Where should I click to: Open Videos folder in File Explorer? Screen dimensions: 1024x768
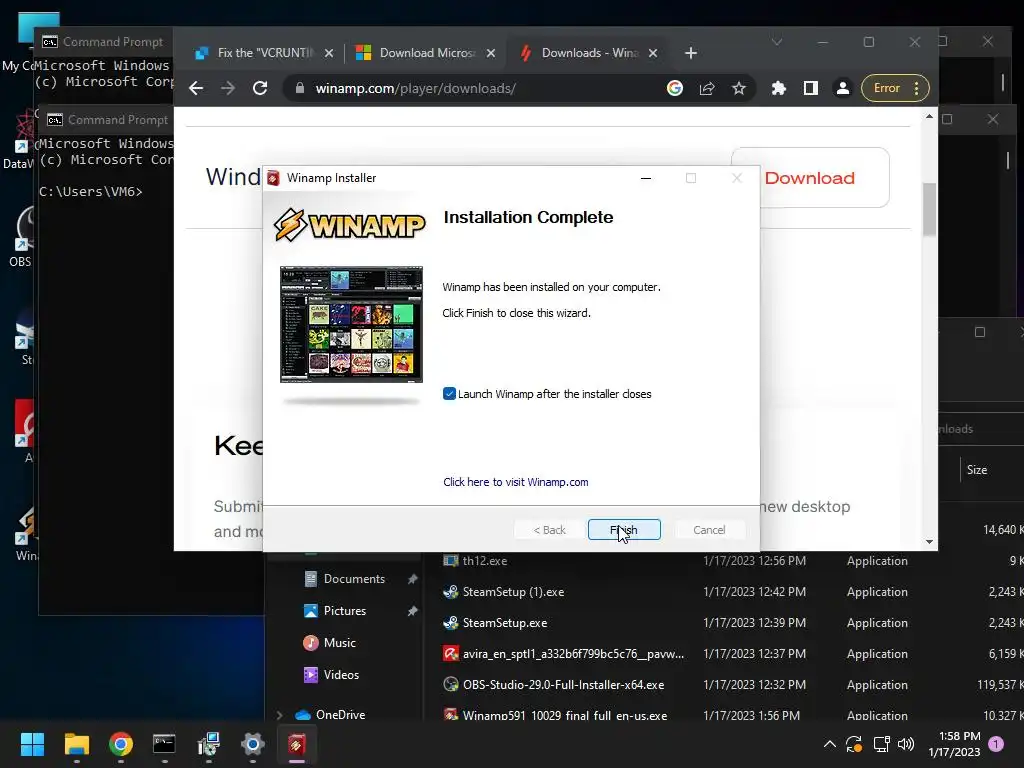(341, 675)
